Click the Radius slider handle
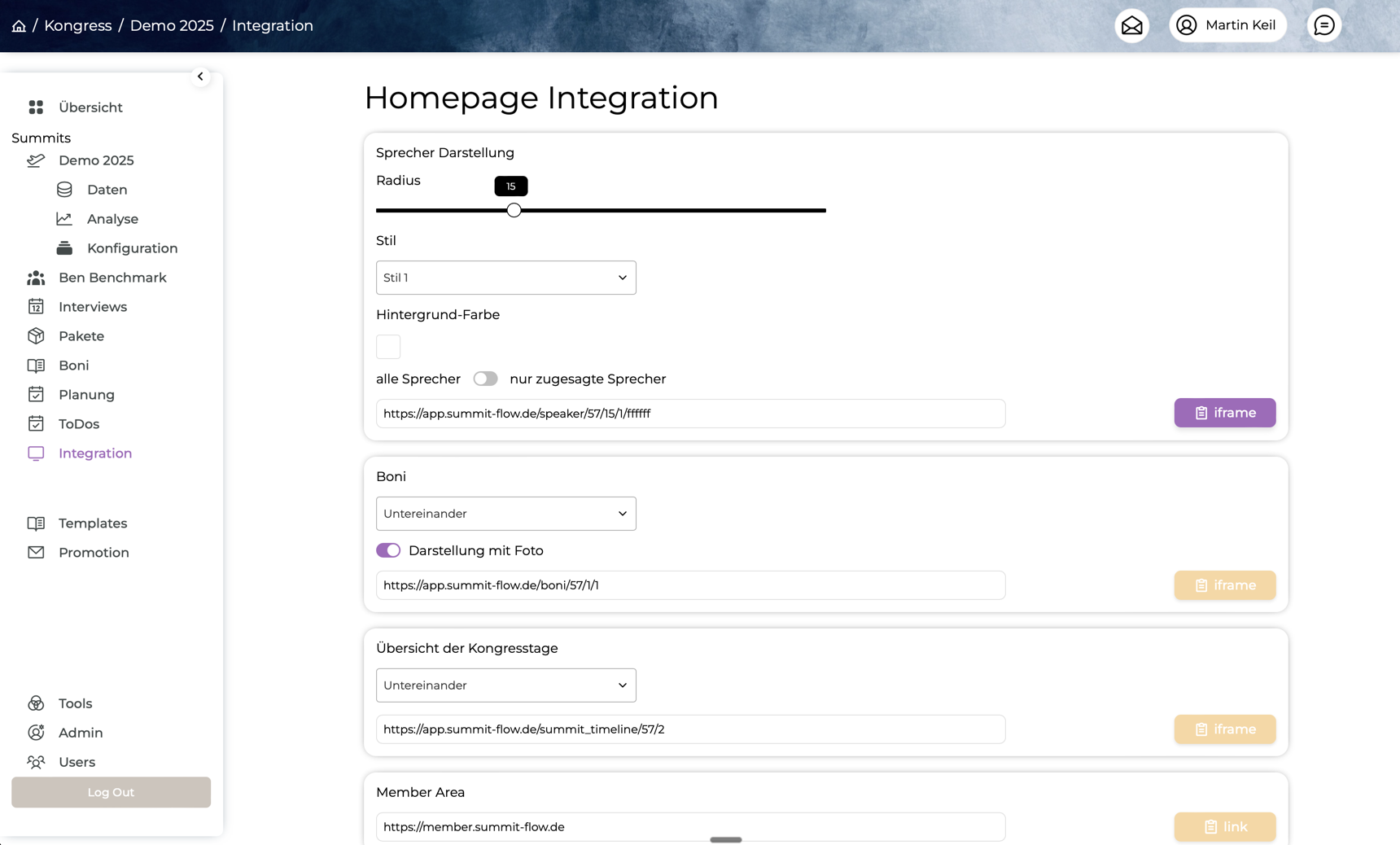This screenshot has width=1400, height=845. tap(514, 210)
